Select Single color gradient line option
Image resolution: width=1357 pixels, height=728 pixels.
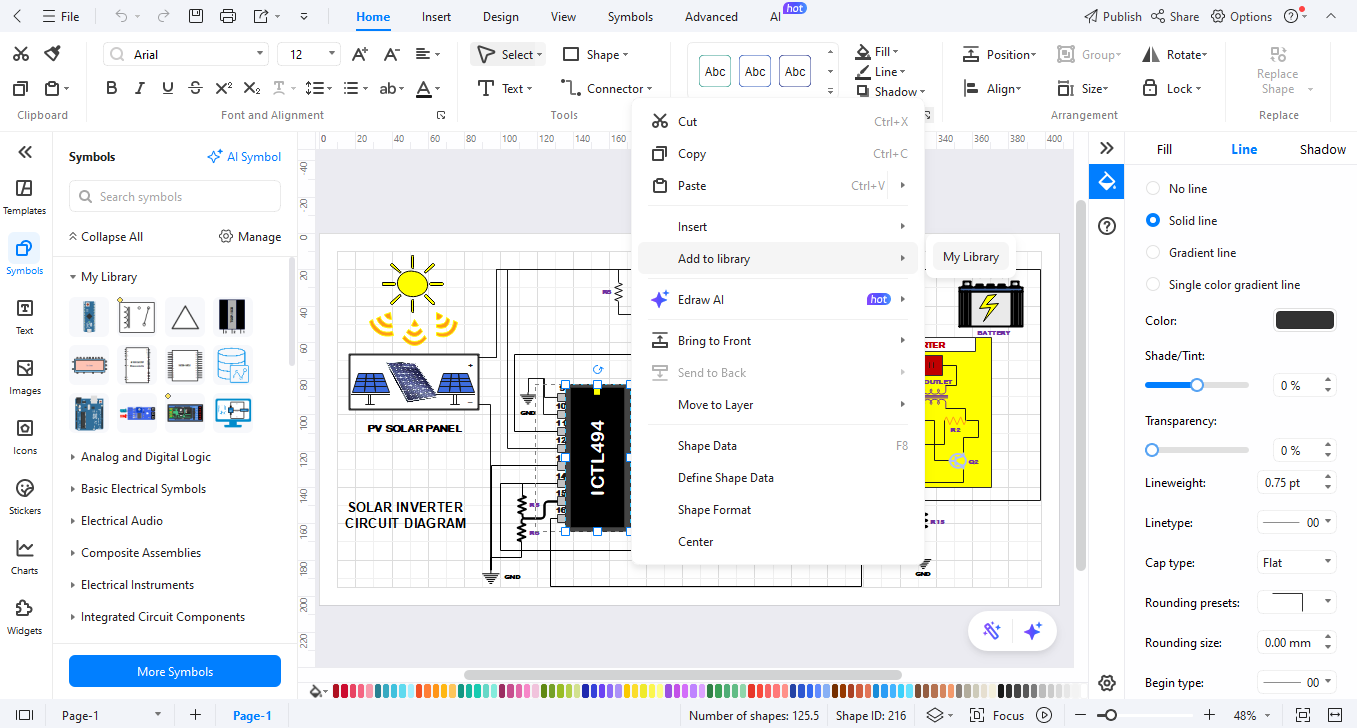[1223, 284]
